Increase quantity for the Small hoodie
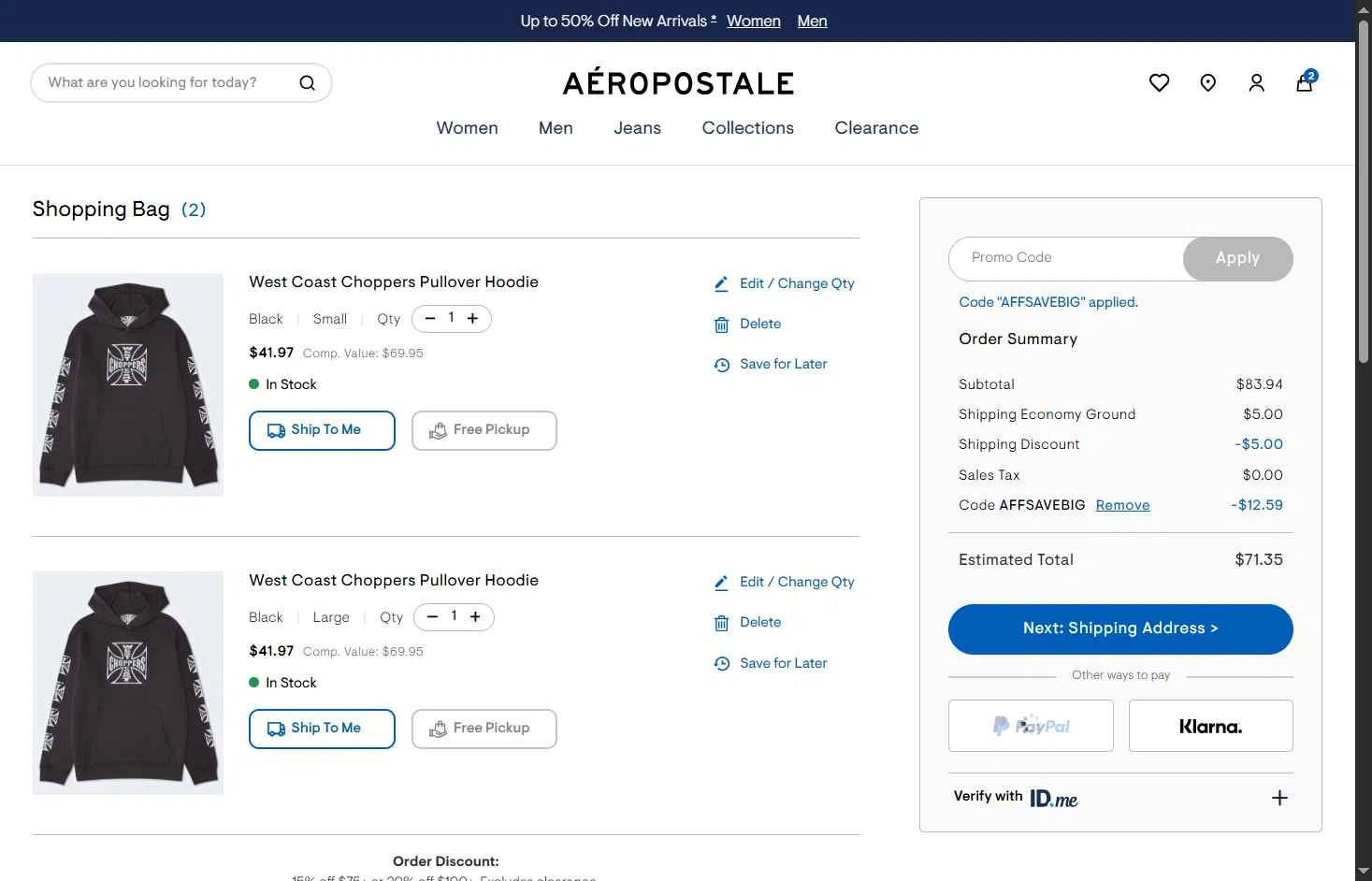The height and width of the screenshot is (881, 1372). click(x=473, y=319)
